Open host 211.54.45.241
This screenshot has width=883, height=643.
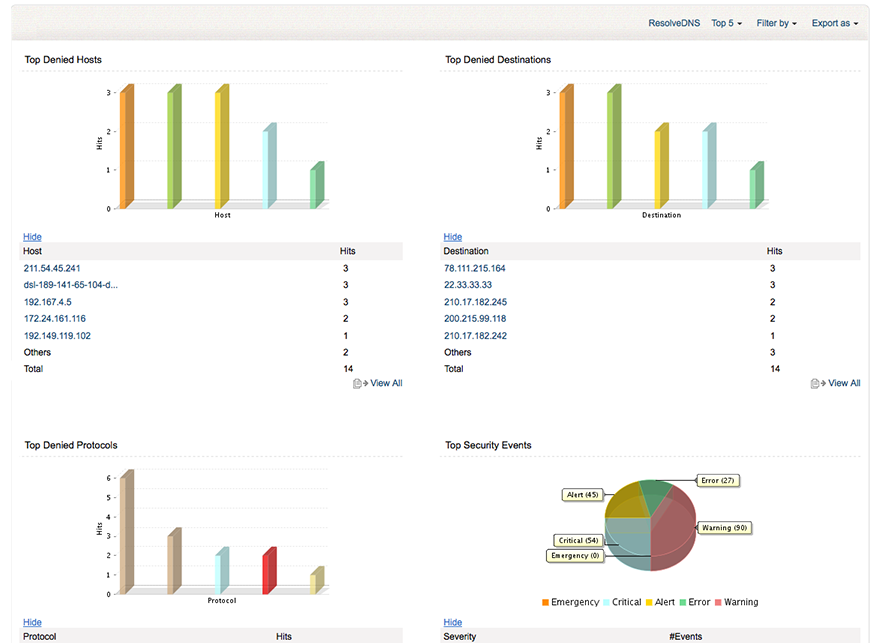pyautogui.click(x=52, y=269)
